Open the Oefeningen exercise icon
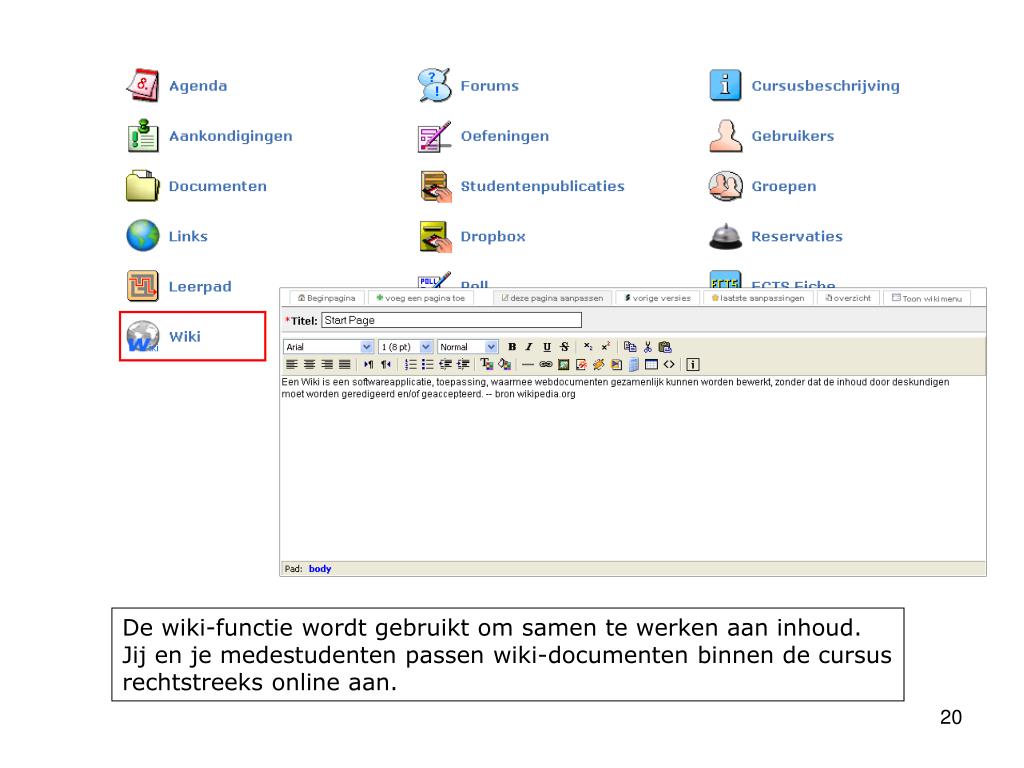1024x768 pixels. pyautogui.click(x=434, y=136)
